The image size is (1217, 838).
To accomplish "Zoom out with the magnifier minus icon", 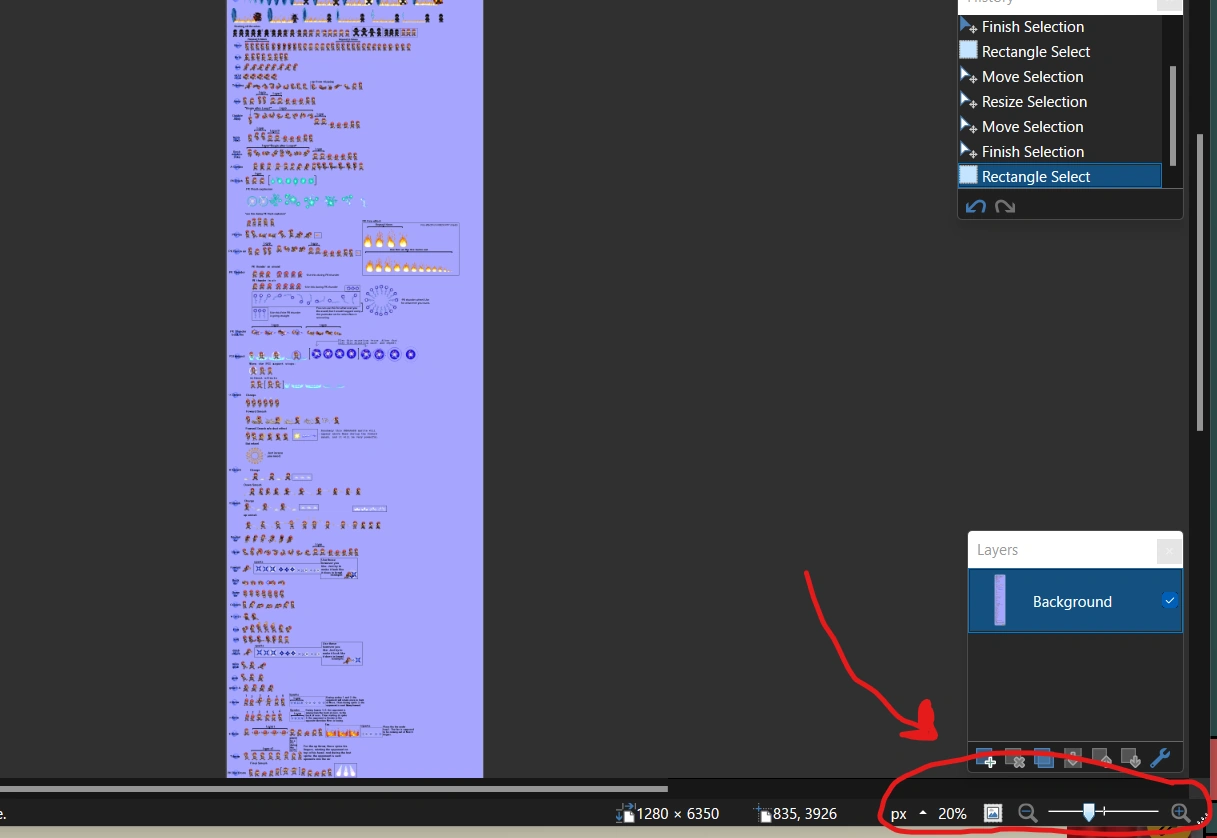I will click(x=1027, y=813).
